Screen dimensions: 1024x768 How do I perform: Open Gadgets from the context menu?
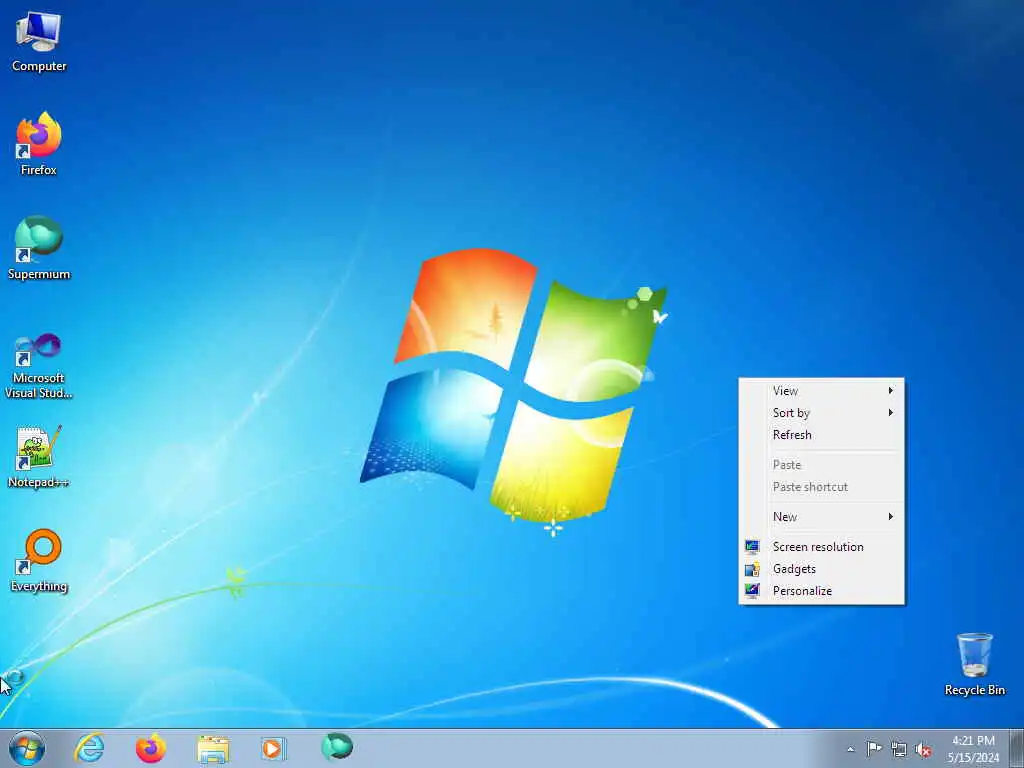[822, 569]
